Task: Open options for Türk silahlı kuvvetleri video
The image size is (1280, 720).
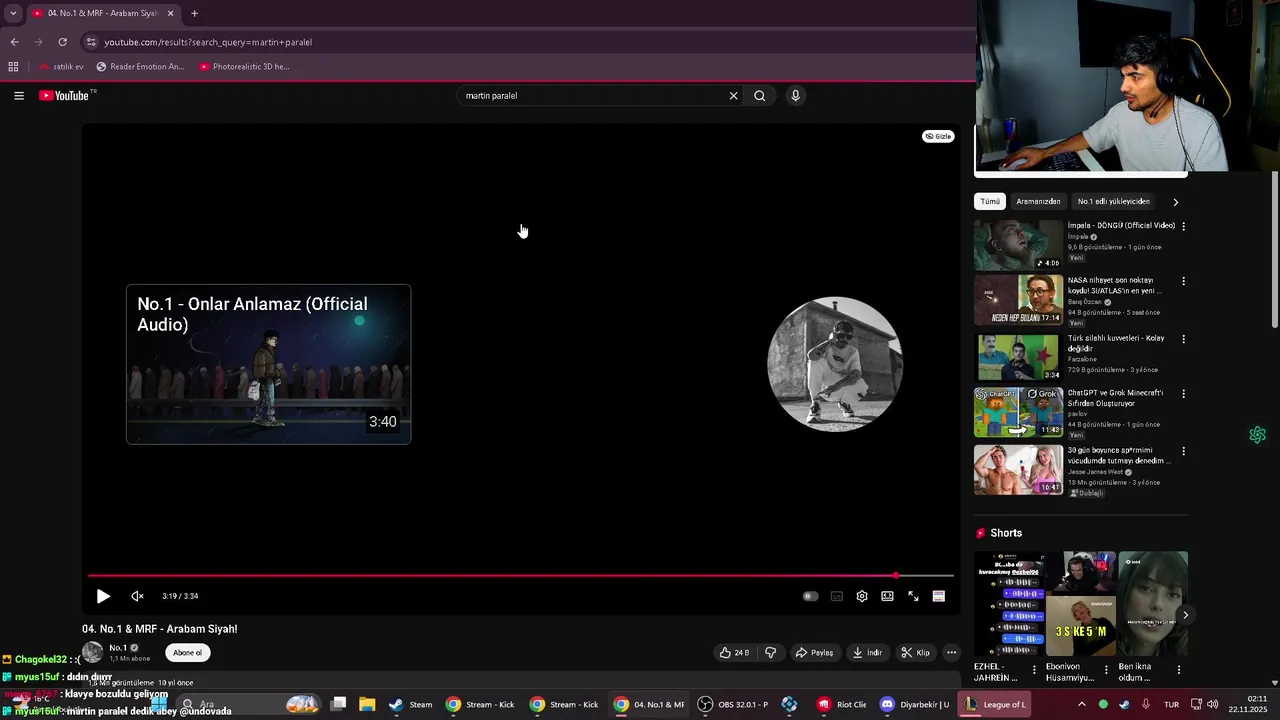Action: [x=1183, y=339]
